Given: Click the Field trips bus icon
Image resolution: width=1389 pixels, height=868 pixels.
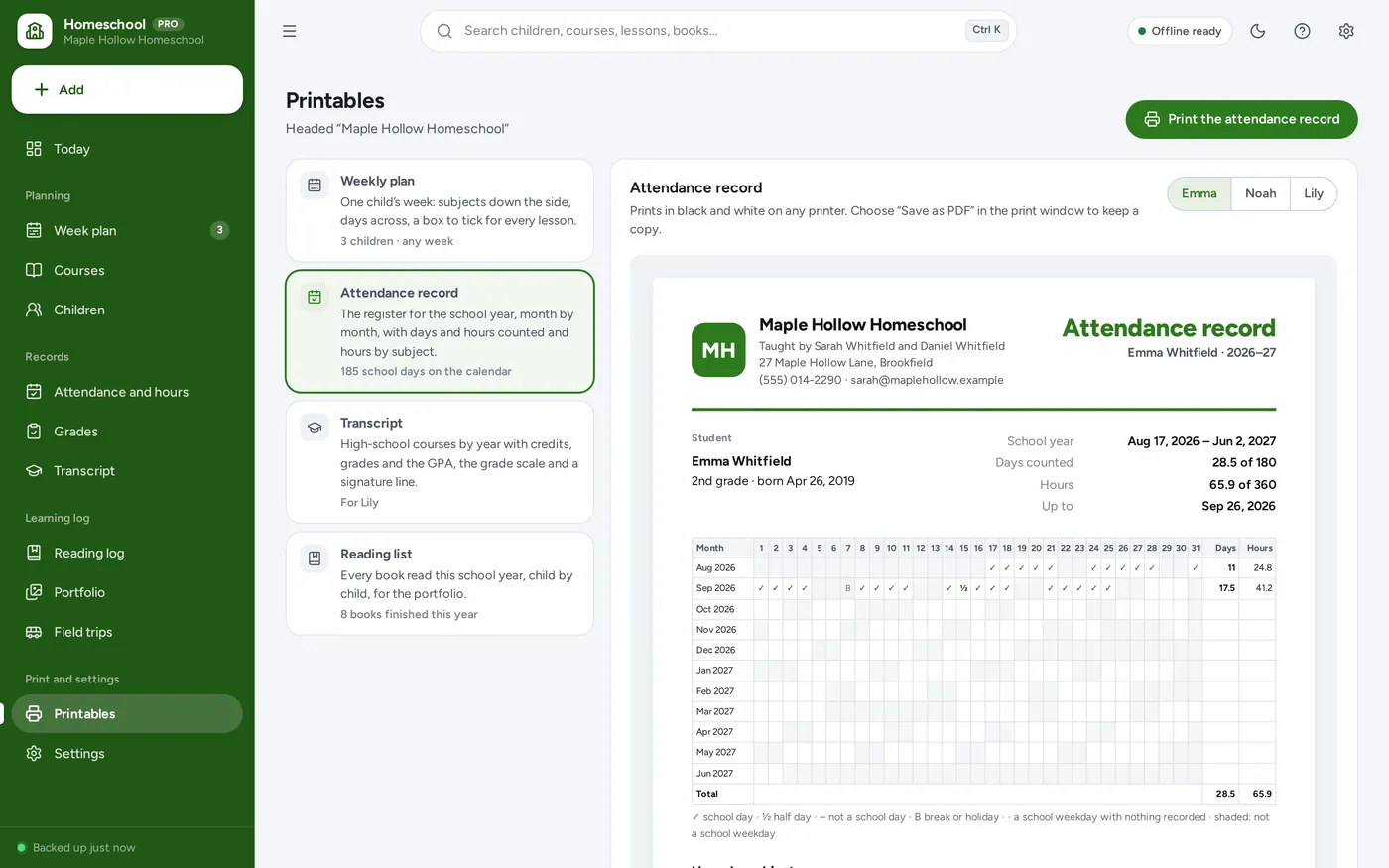Looking at the screenshot, I should tap(34, 632).
